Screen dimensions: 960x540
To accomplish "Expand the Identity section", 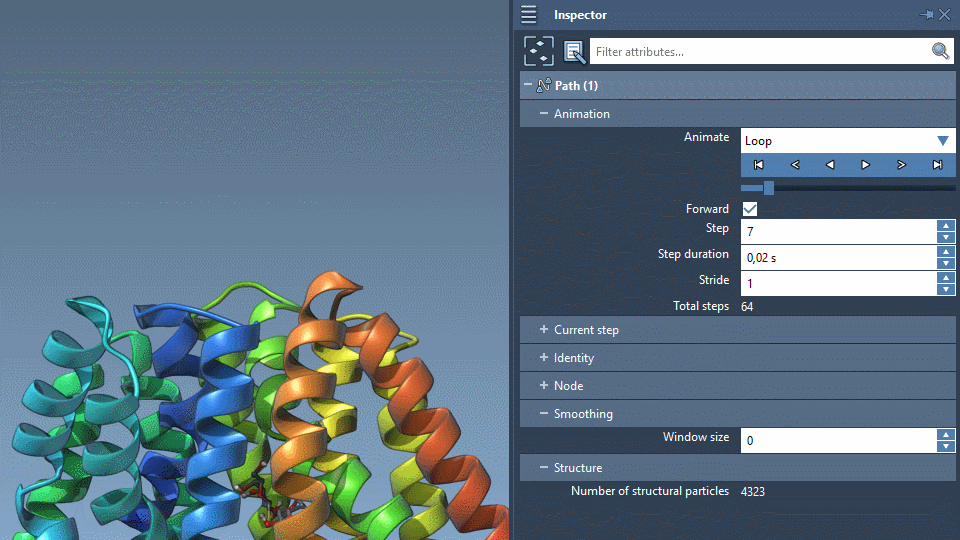I will (544, 358).
